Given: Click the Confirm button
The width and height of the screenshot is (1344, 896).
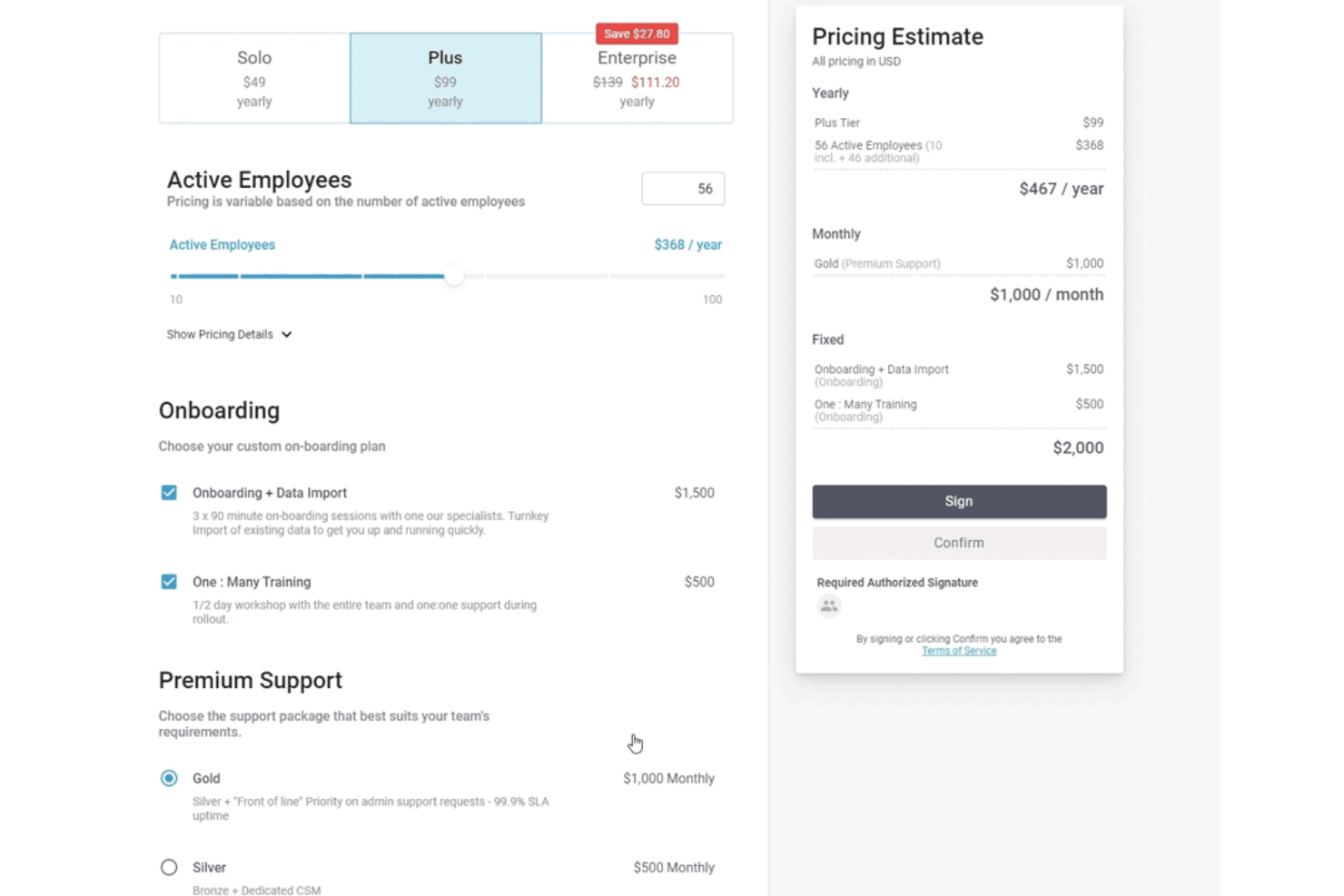Looking at the screenshot, I should coord(959,543).
